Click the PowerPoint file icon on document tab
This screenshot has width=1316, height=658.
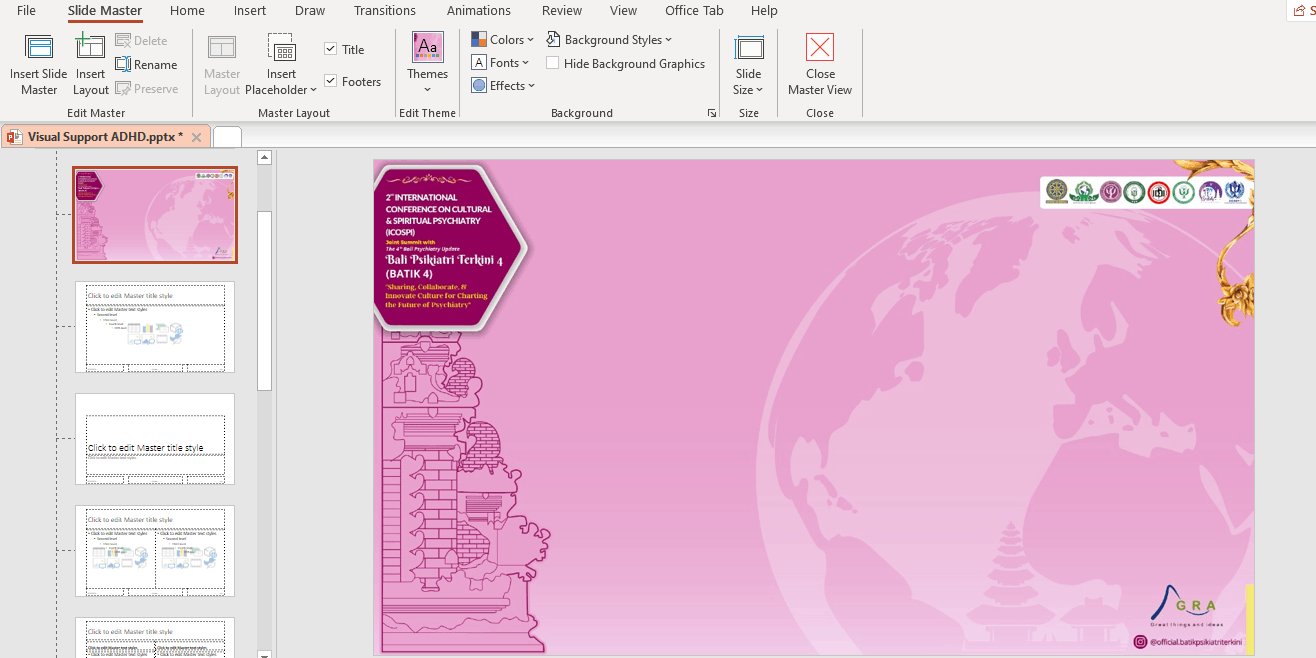point(14,137)
